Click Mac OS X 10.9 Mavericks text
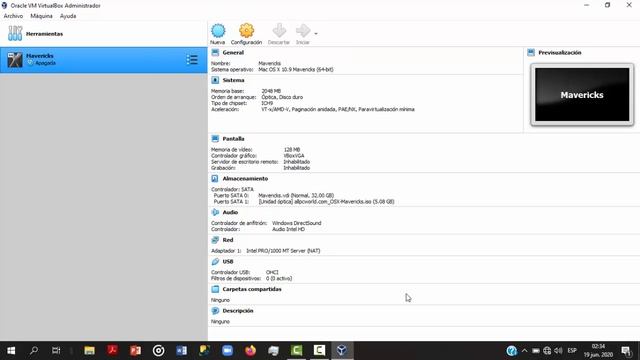The width and height of the screenshot is (640, 360). pos(296,69)
